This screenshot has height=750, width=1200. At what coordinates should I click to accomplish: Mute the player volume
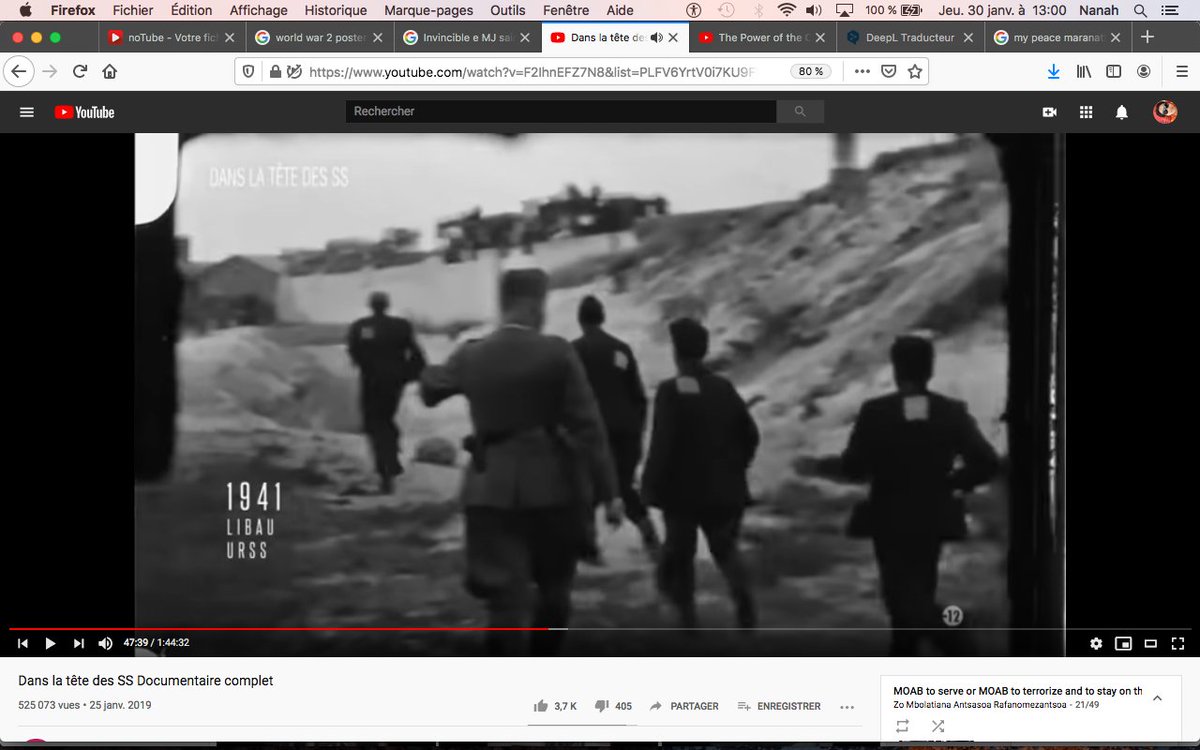(106, 643)
